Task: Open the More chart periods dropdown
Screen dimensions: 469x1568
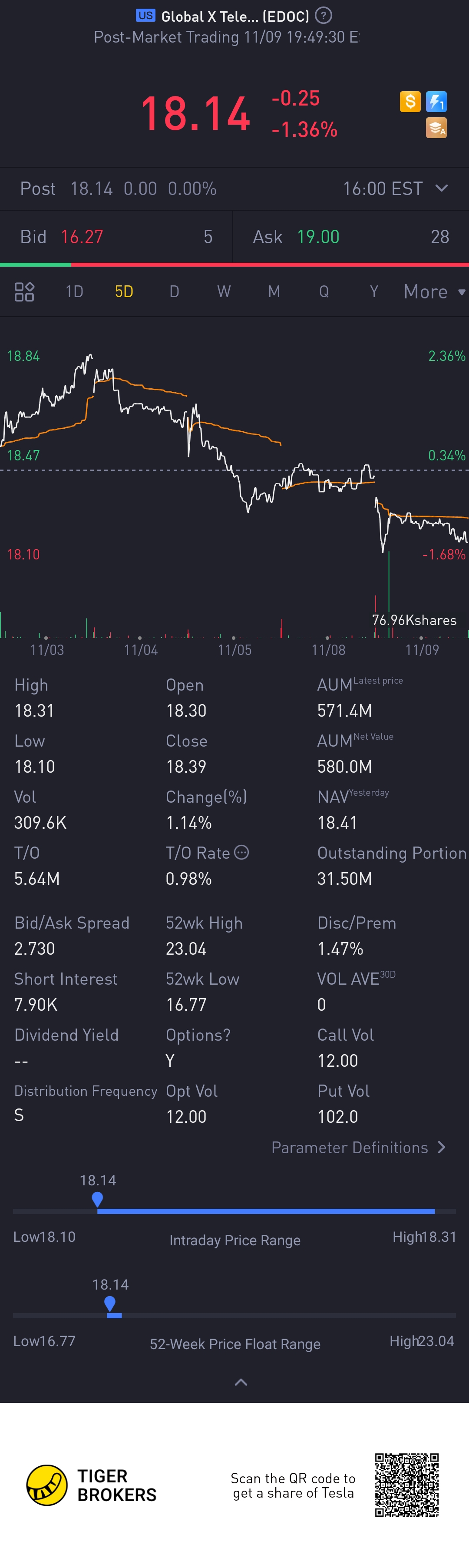Action: tap(434, 291)
